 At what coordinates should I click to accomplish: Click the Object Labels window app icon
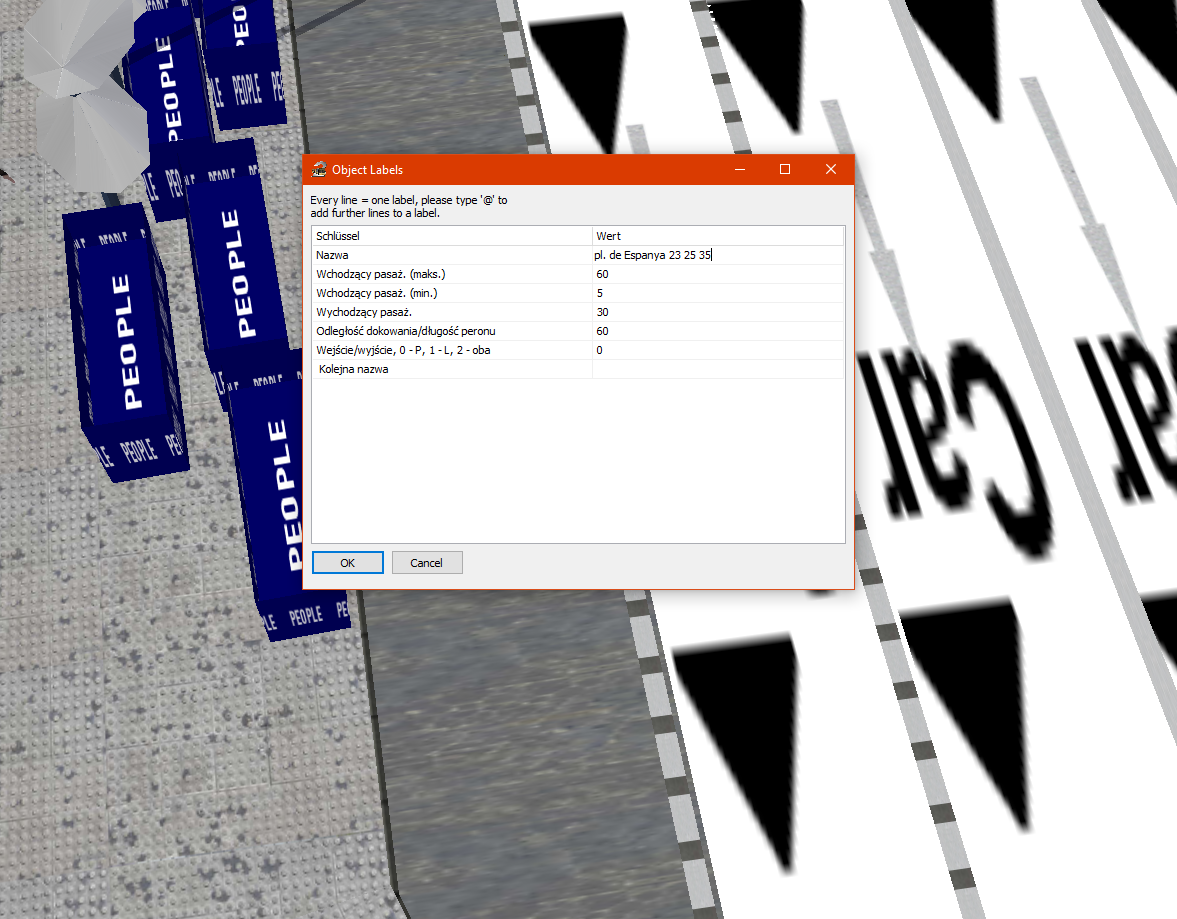click(319, 170)
